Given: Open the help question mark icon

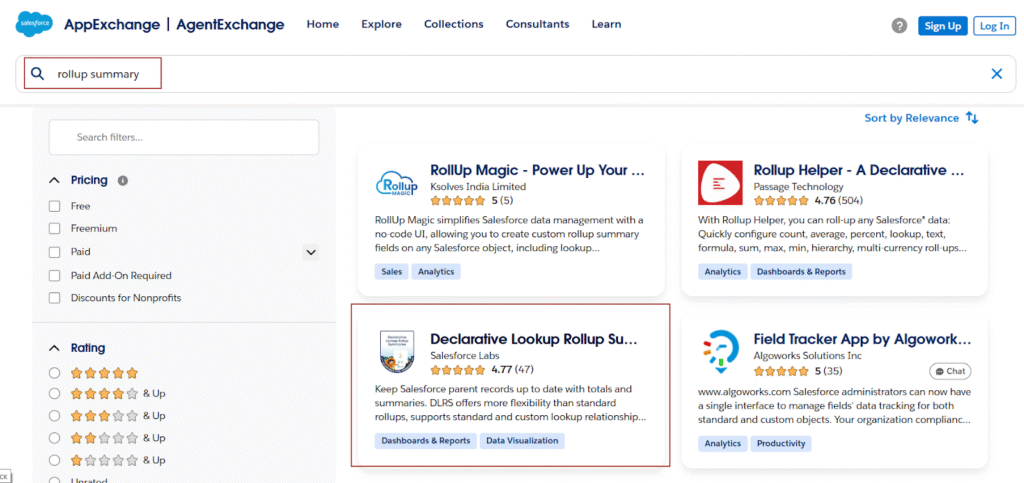Looking at the screenshot, I should pyautogui.click(x=899, y=25).
